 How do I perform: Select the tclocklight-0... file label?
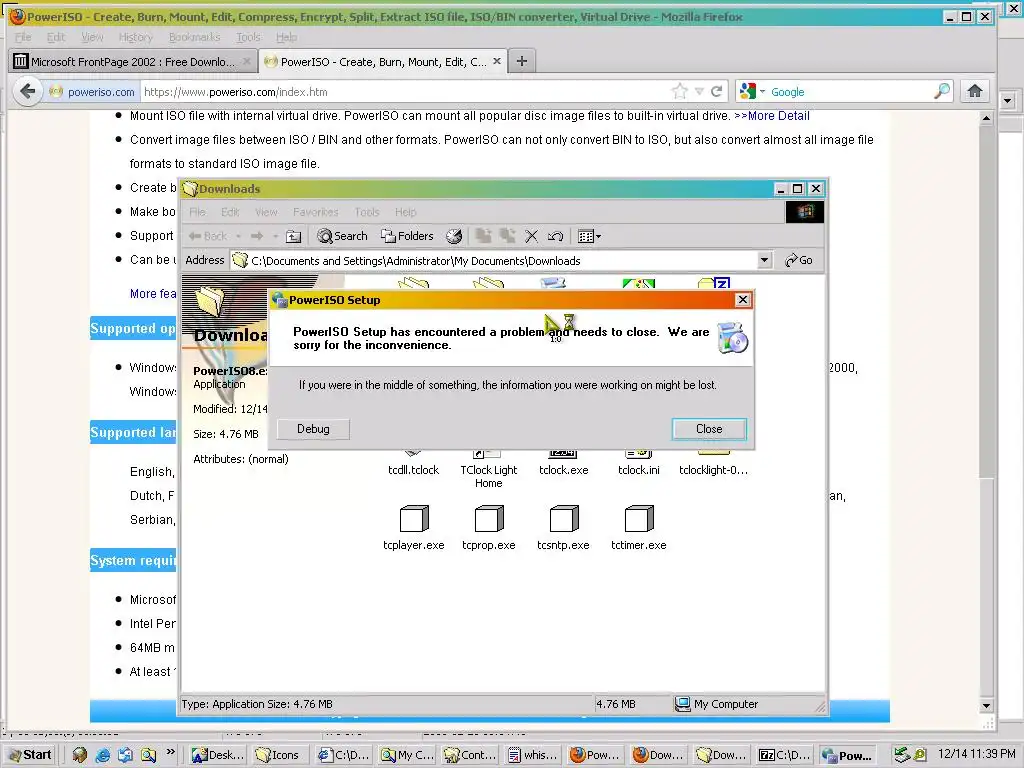pyautogui.click(x=713, y=470)
